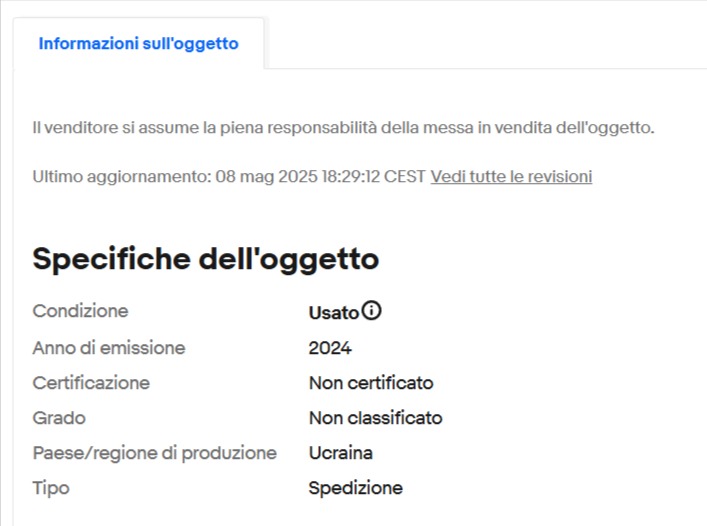
Task: Click the Paese/regione di produzione label
Action: click(155, 453)
